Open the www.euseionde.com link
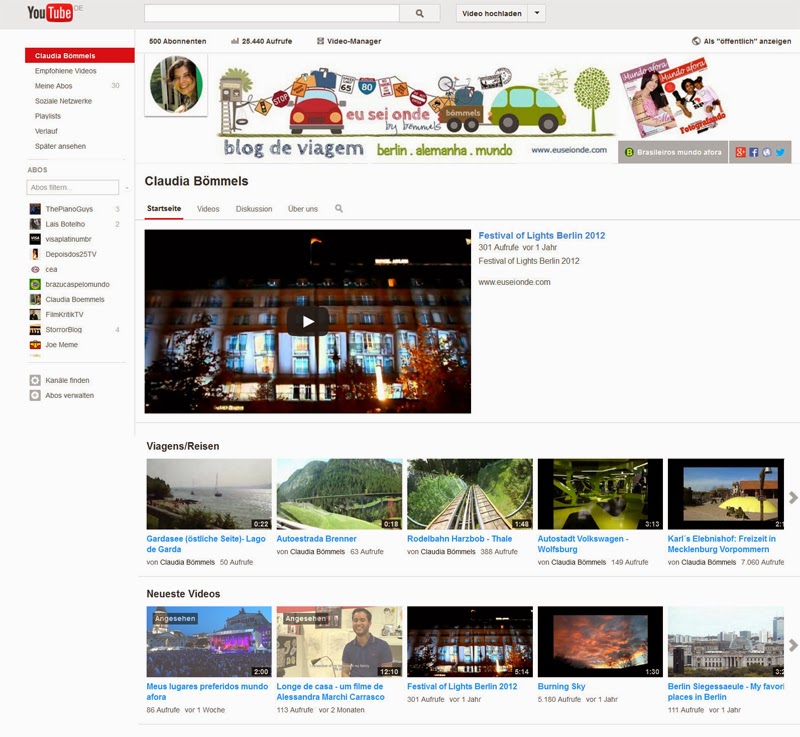This screenshot has width=800, height=737. point(513,282)
